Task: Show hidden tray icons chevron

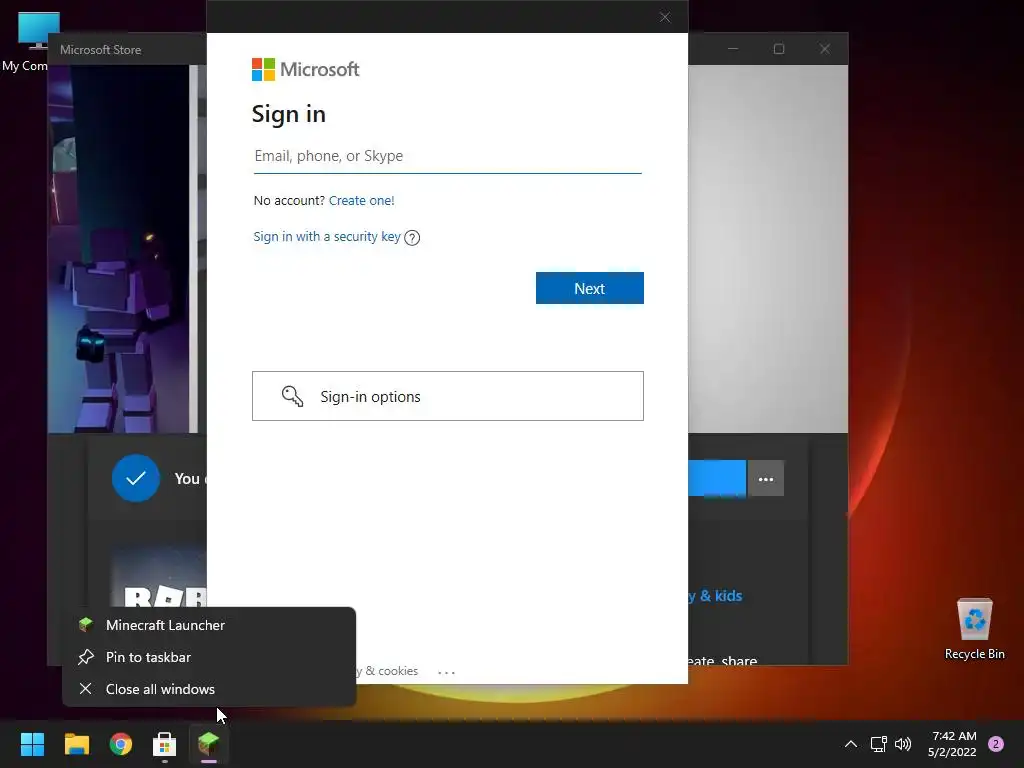Action: (x=851, y=744)
